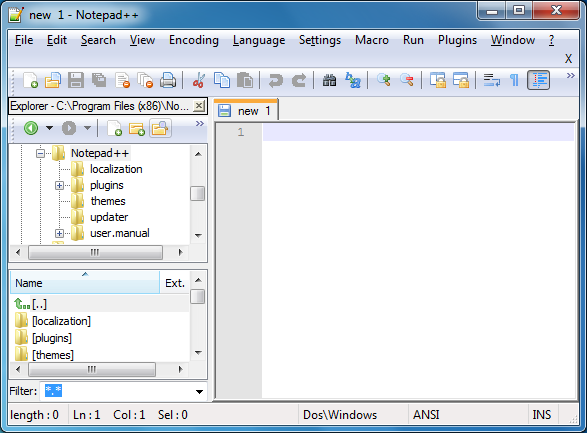Select [plugins] in file list
The width and height of the screenshot is (587, 433).
tap(52, 338)
